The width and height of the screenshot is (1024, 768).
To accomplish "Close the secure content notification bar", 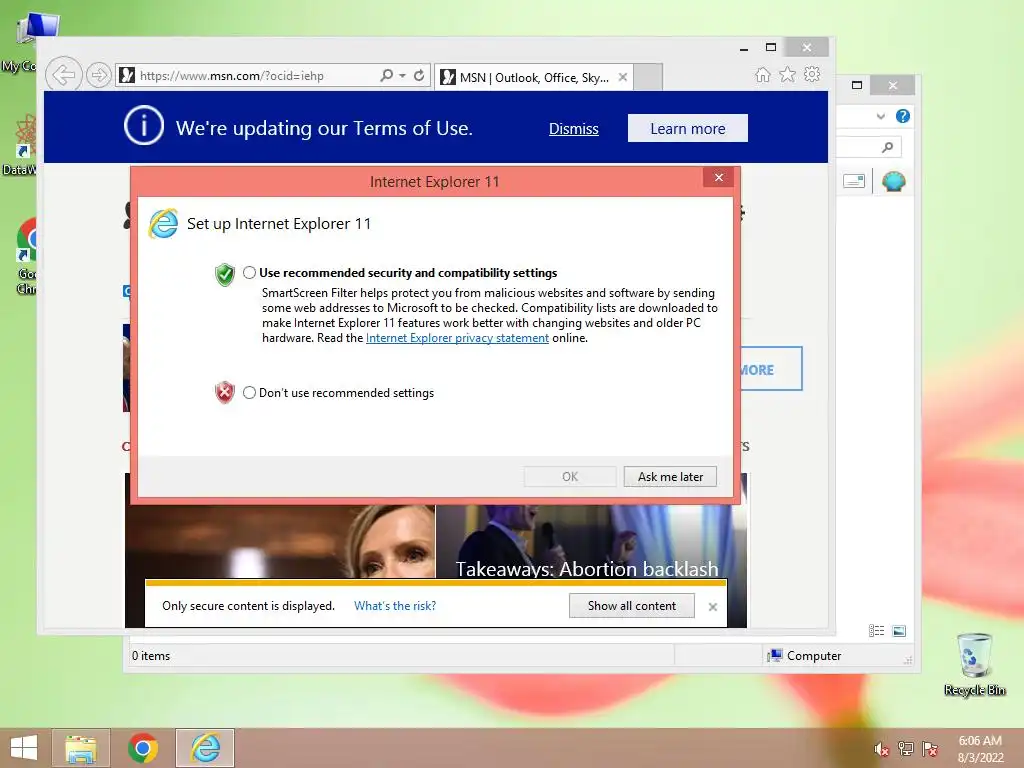I will [x=712, y=607].
